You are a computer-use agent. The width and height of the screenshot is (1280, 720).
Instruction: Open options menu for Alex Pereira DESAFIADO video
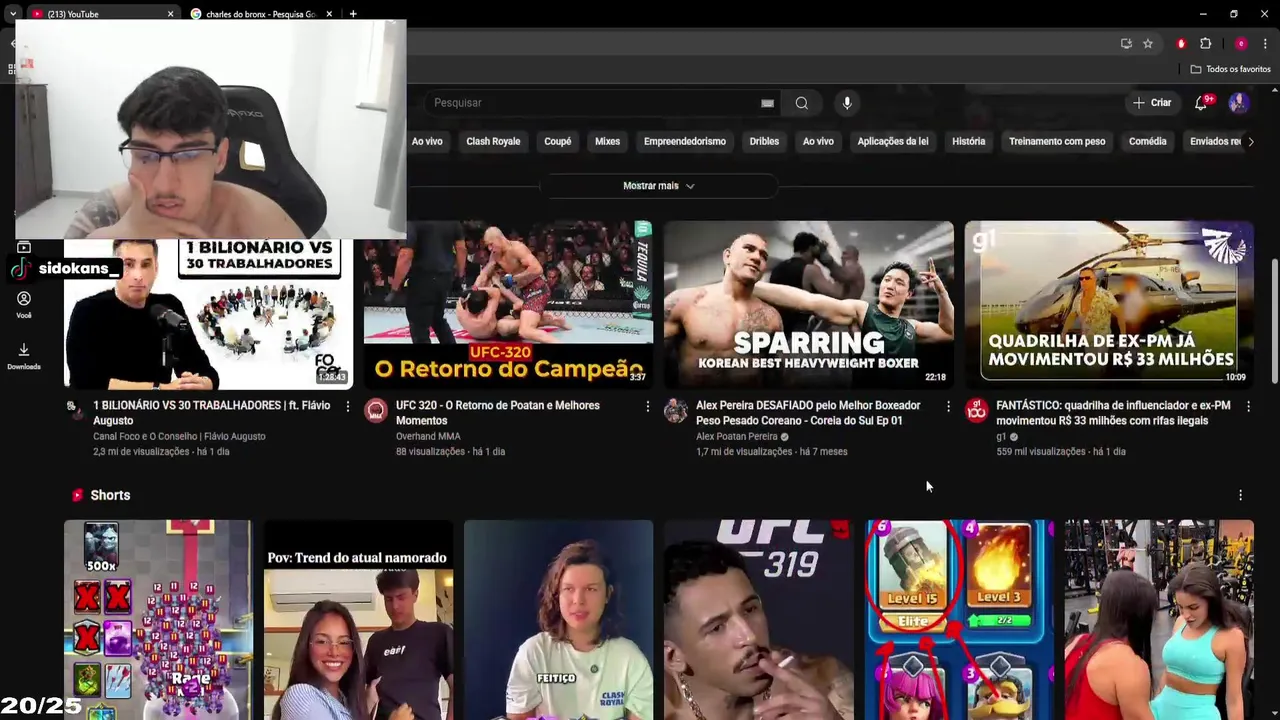click(x=948, y=406)
